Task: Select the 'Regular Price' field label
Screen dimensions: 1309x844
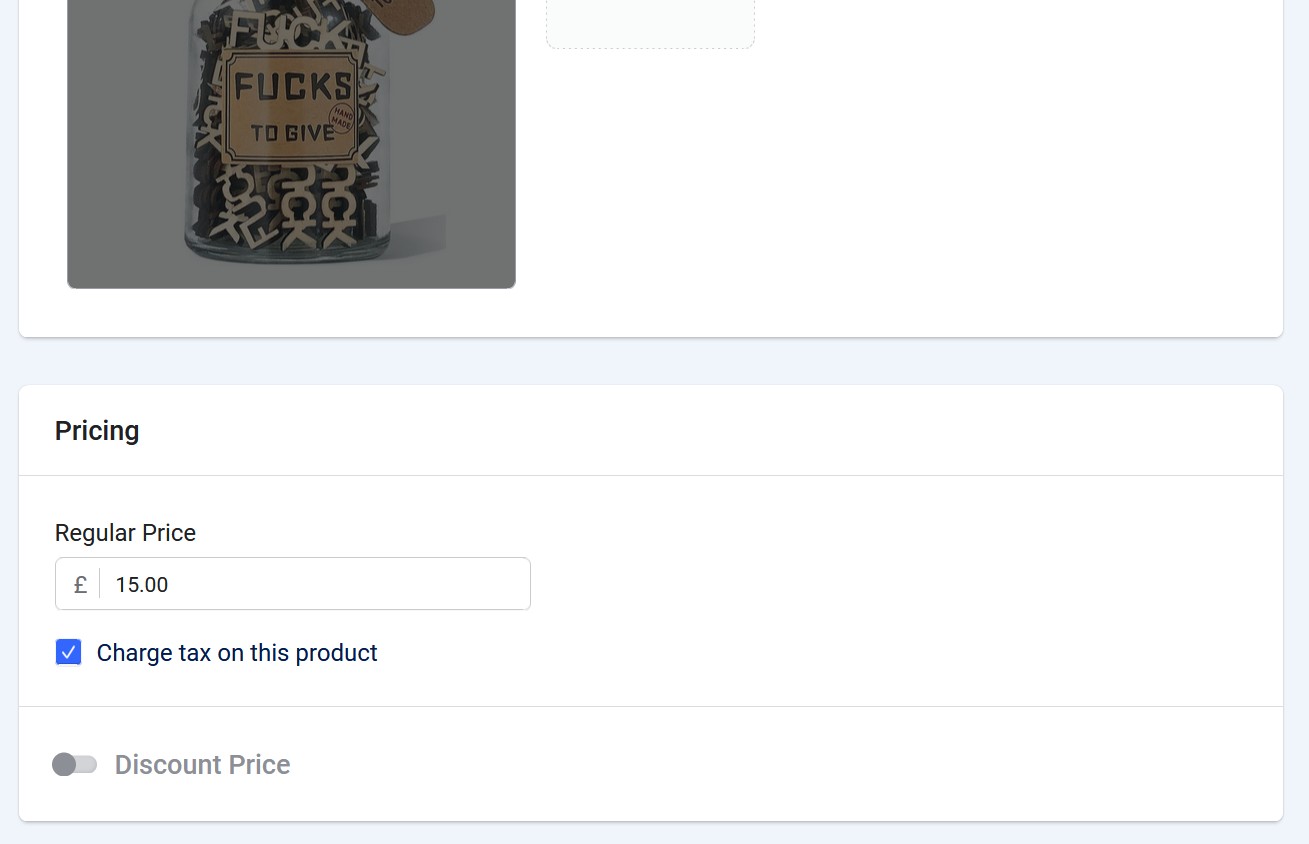Action: (125, 533)
